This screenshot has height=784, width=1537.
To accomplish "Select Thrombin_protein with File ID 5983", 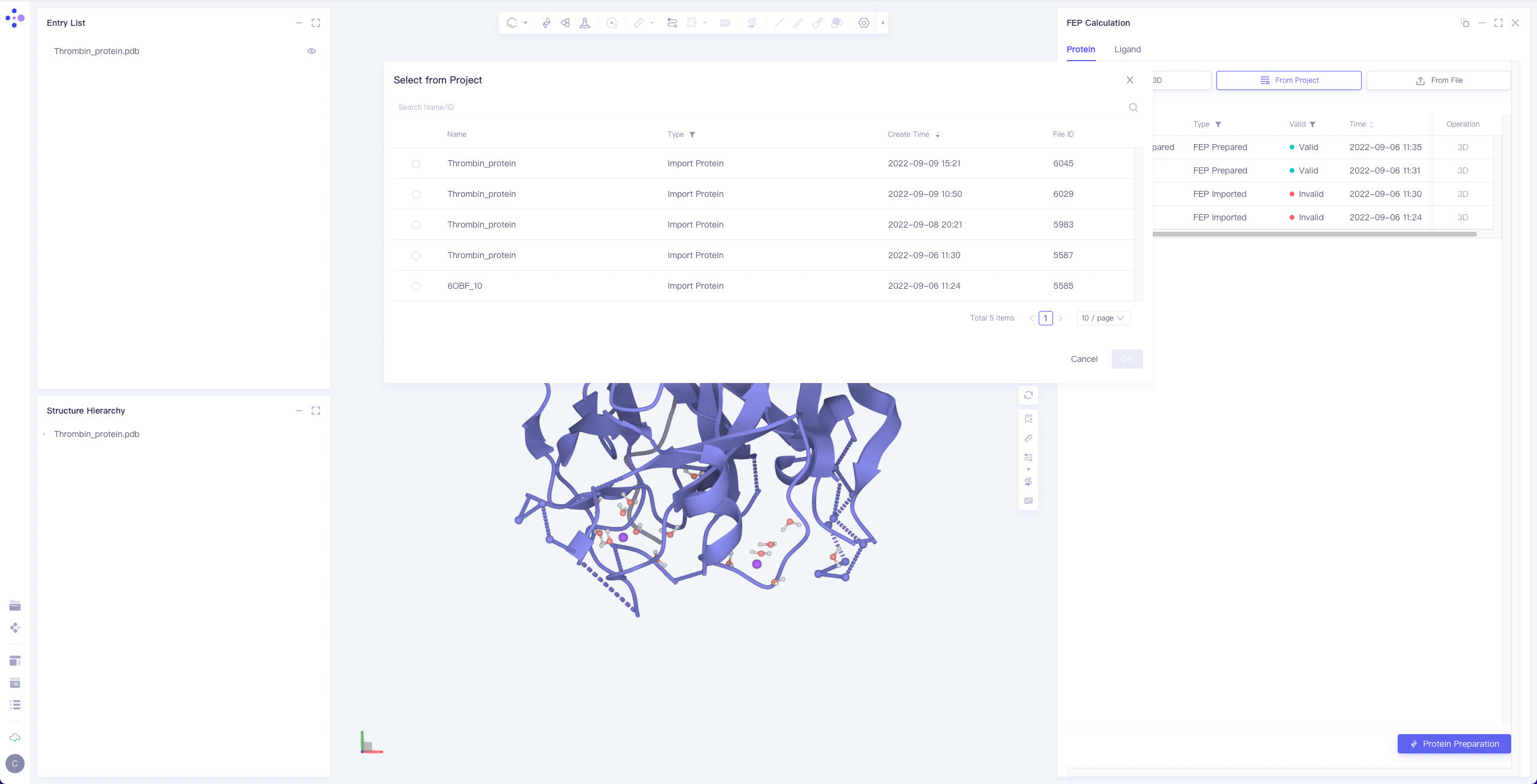I will (416, 225).
